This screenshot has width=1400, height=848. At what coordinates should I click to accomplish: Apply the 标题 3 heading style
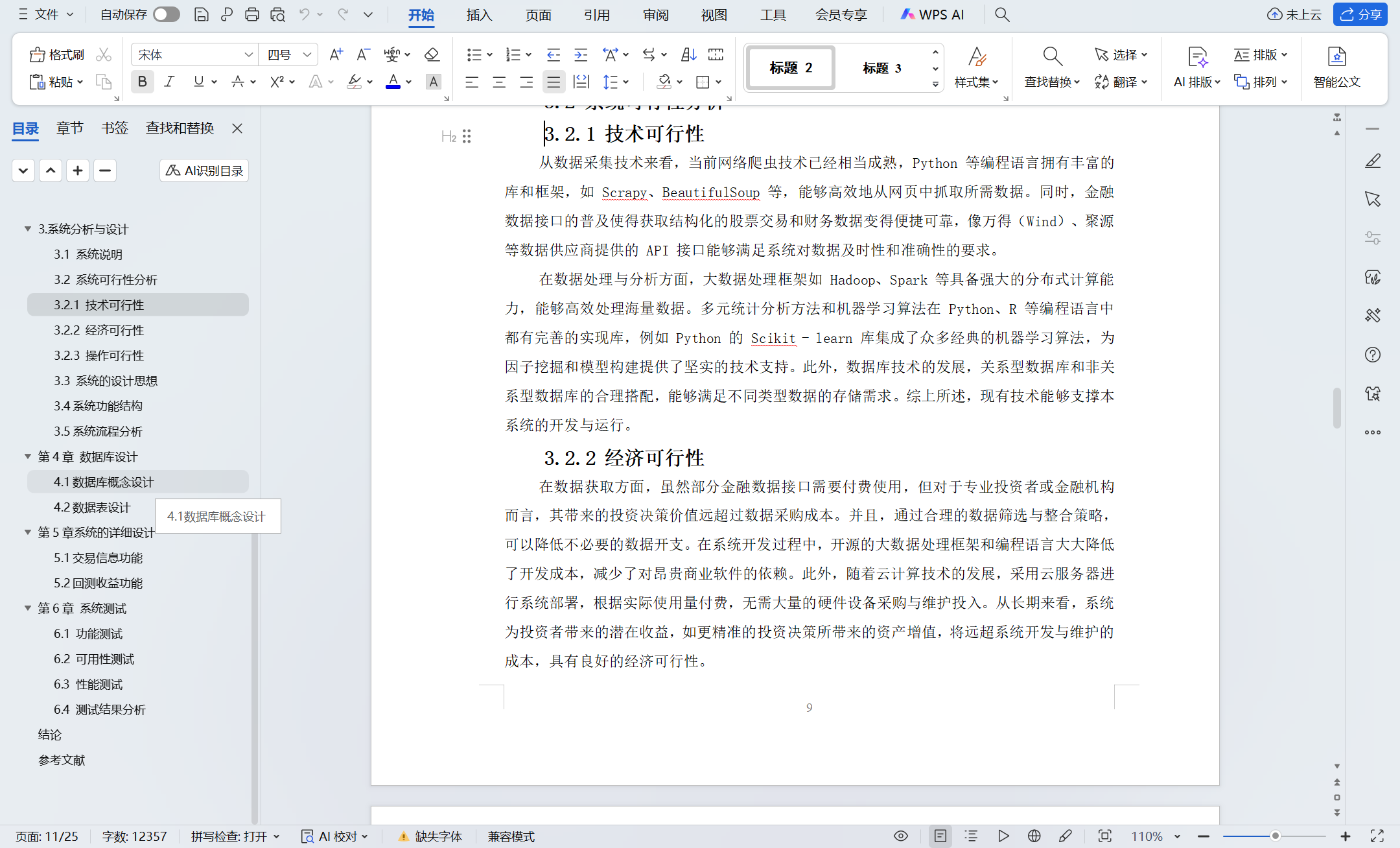click(x=882, y=68)
